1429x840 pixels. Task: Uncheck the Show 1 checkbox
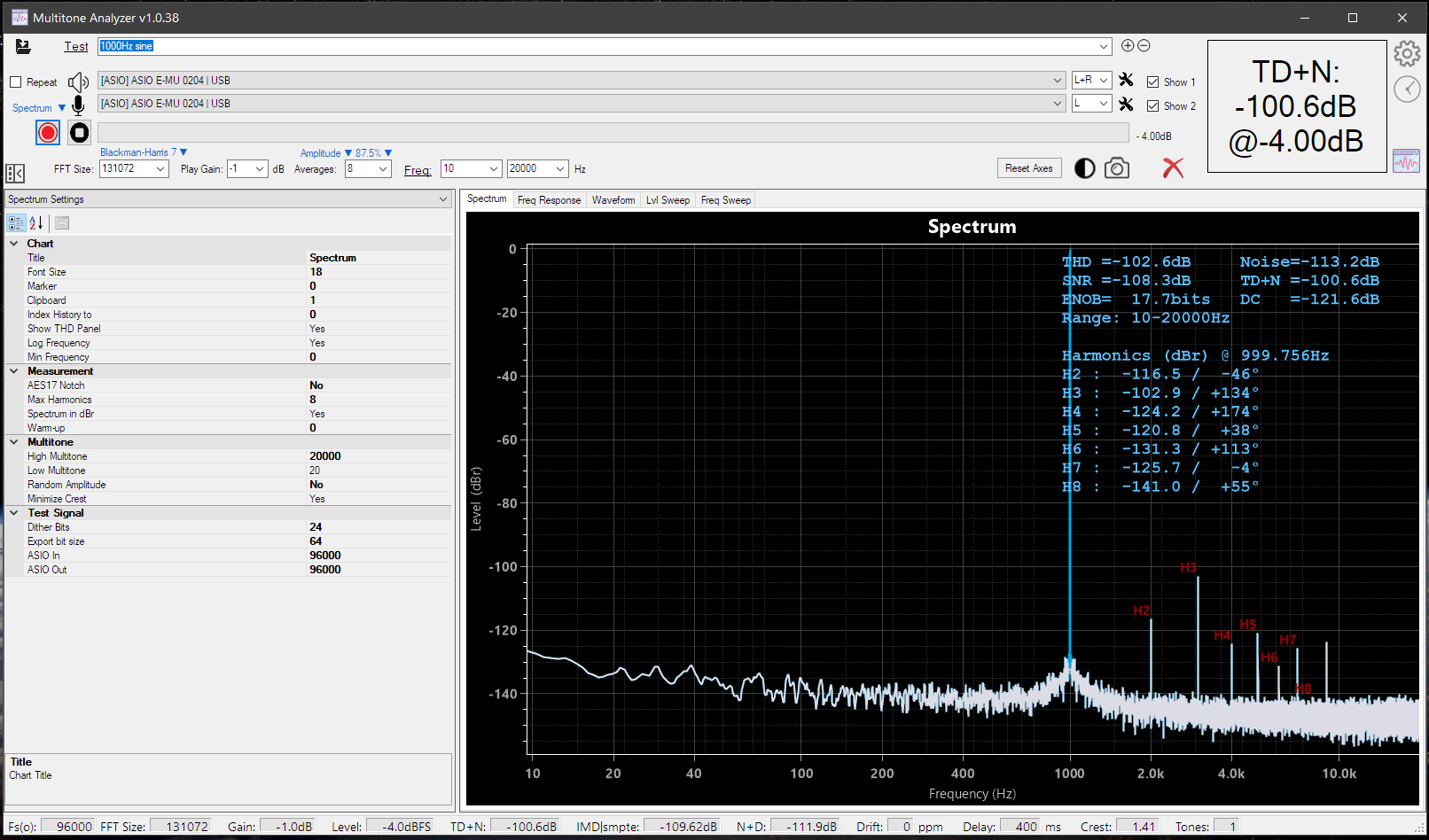pos(1152,82)
